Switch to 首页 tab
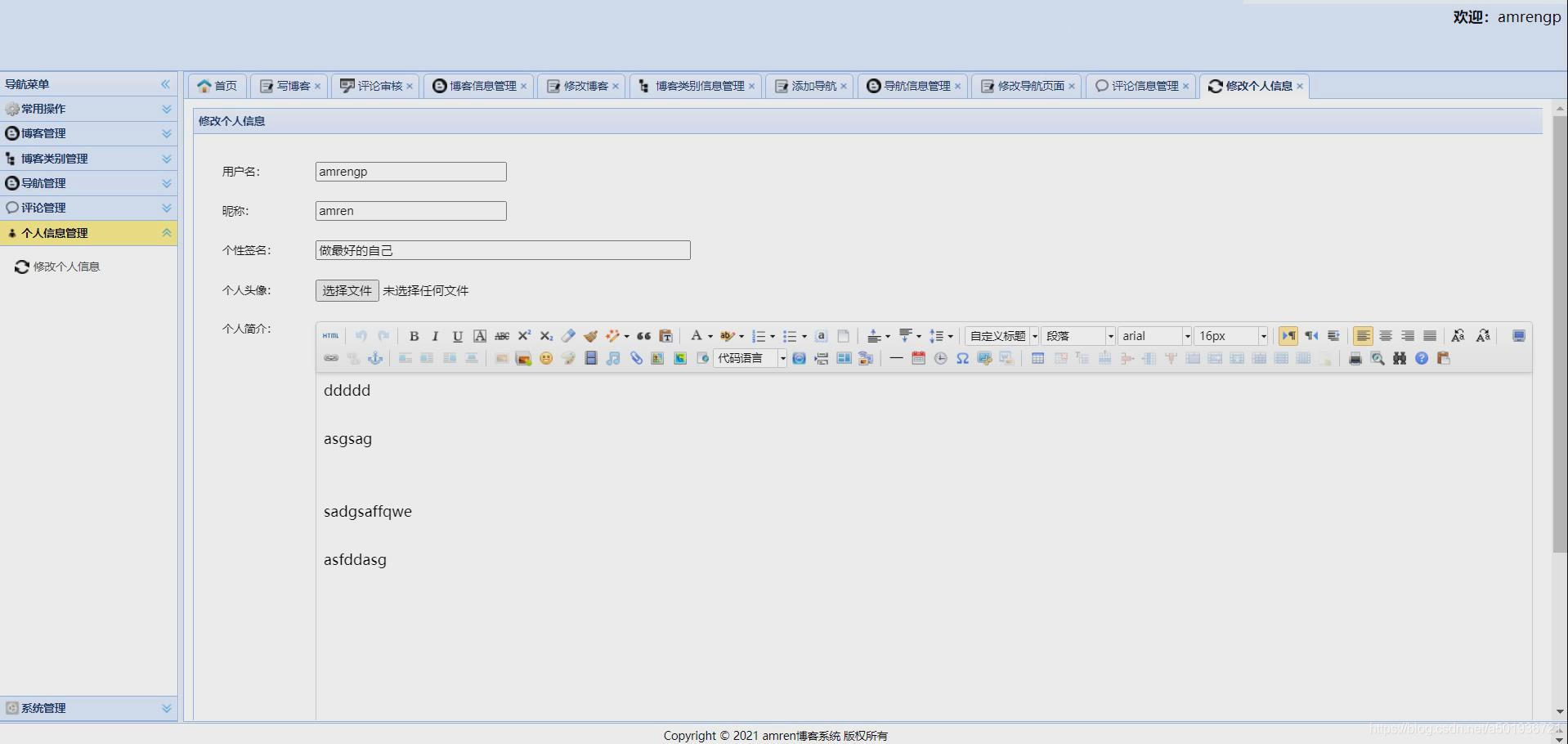The height and width of the screenshot is (744, 1568). coord(217,86)
